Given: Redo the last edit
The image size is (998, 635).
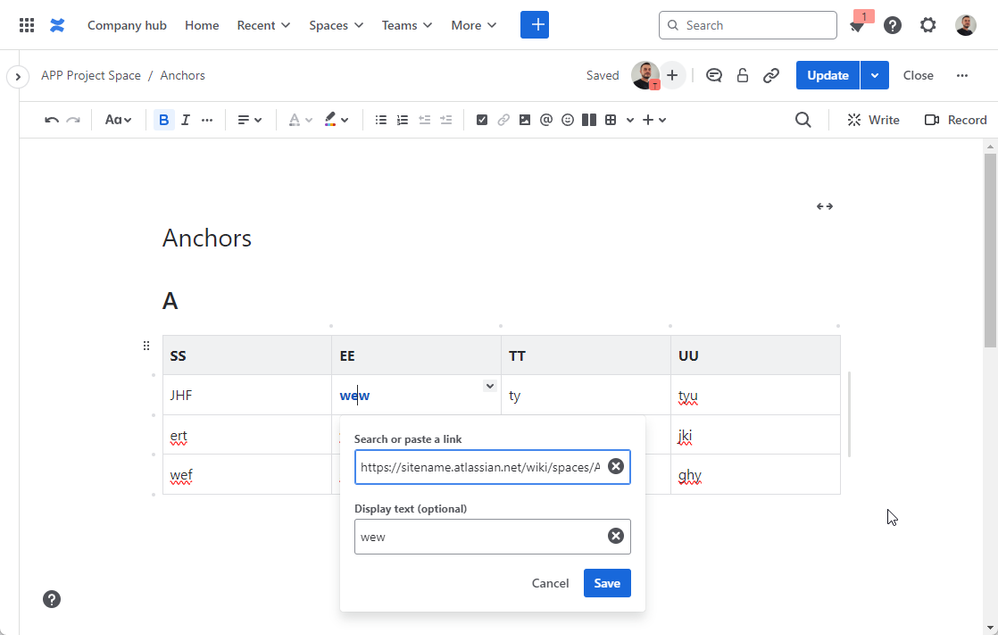Looking at the screenshot, I should [73, 120].
